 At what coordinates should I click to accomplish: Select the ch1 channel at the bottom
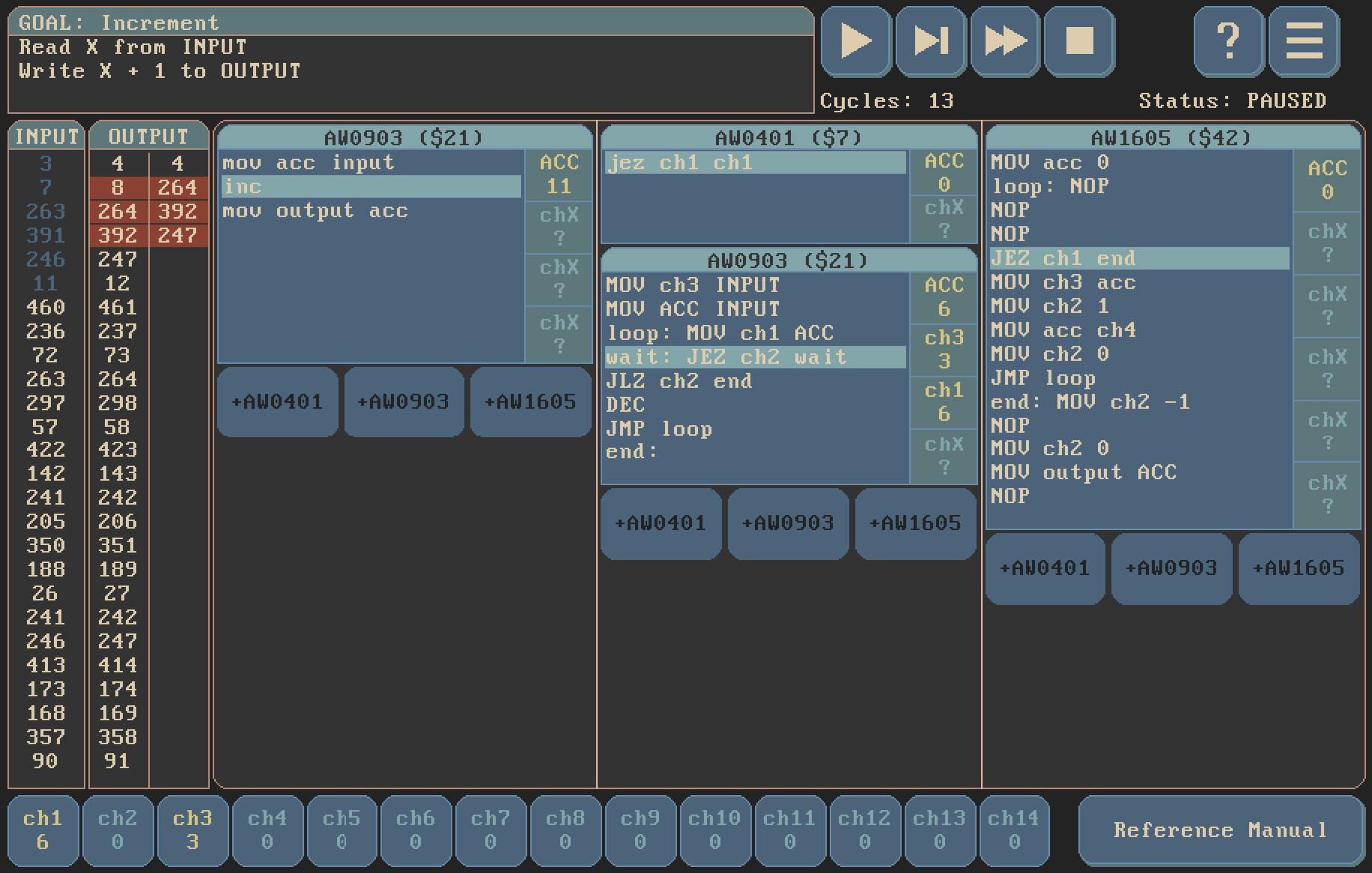coord(43,830)
